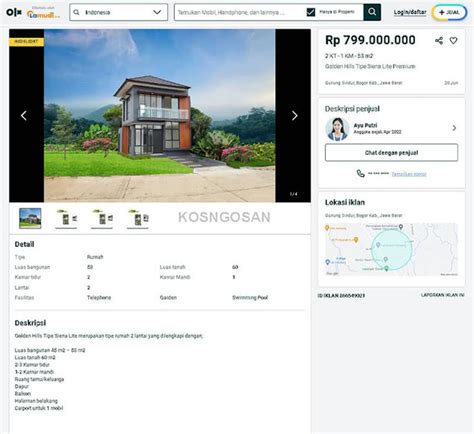Image resolution: width=474 pixels, height=434 pixels.
Task: Click Chat dengan penjual button
Action: (x=391, y=153)
